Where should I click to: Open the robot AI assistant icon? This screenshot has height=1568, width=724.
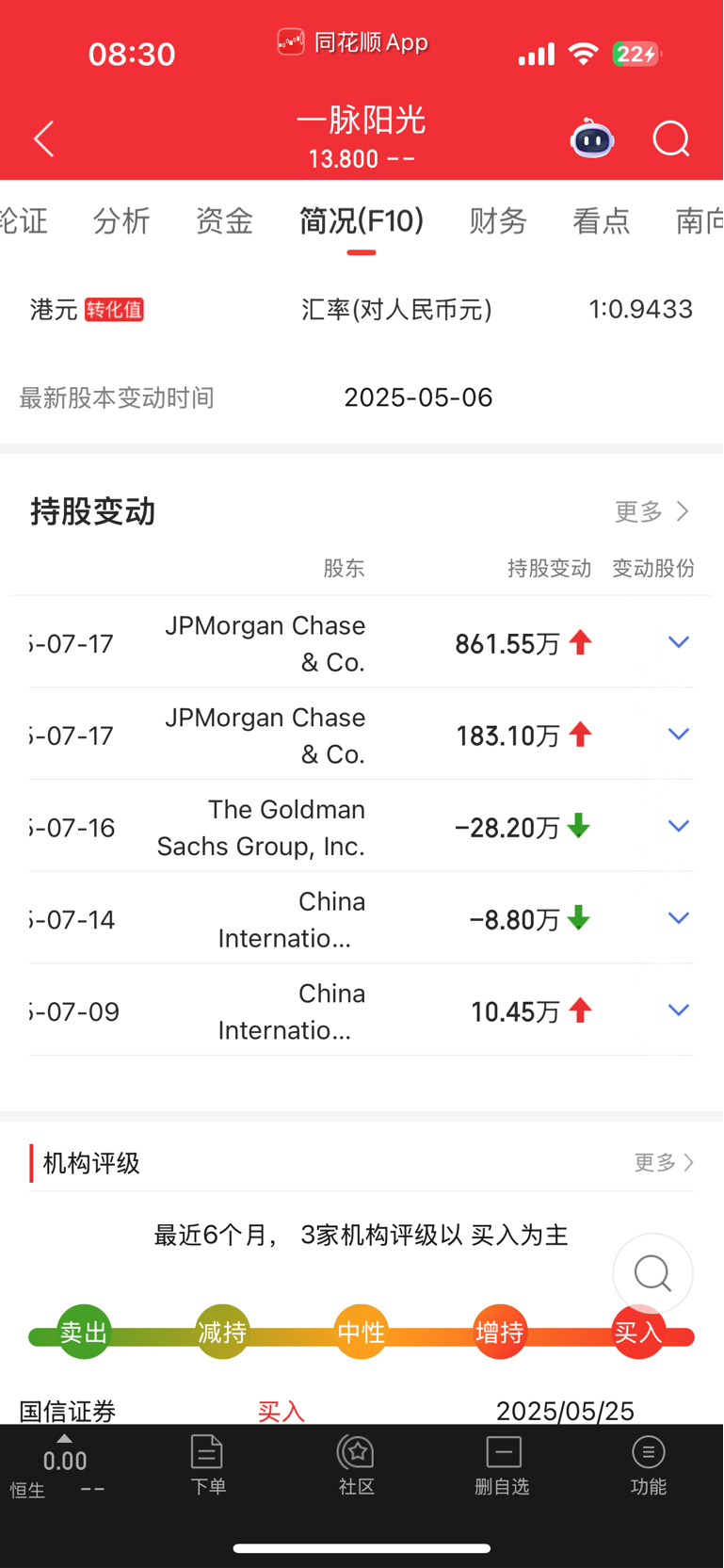coord(592,138)
